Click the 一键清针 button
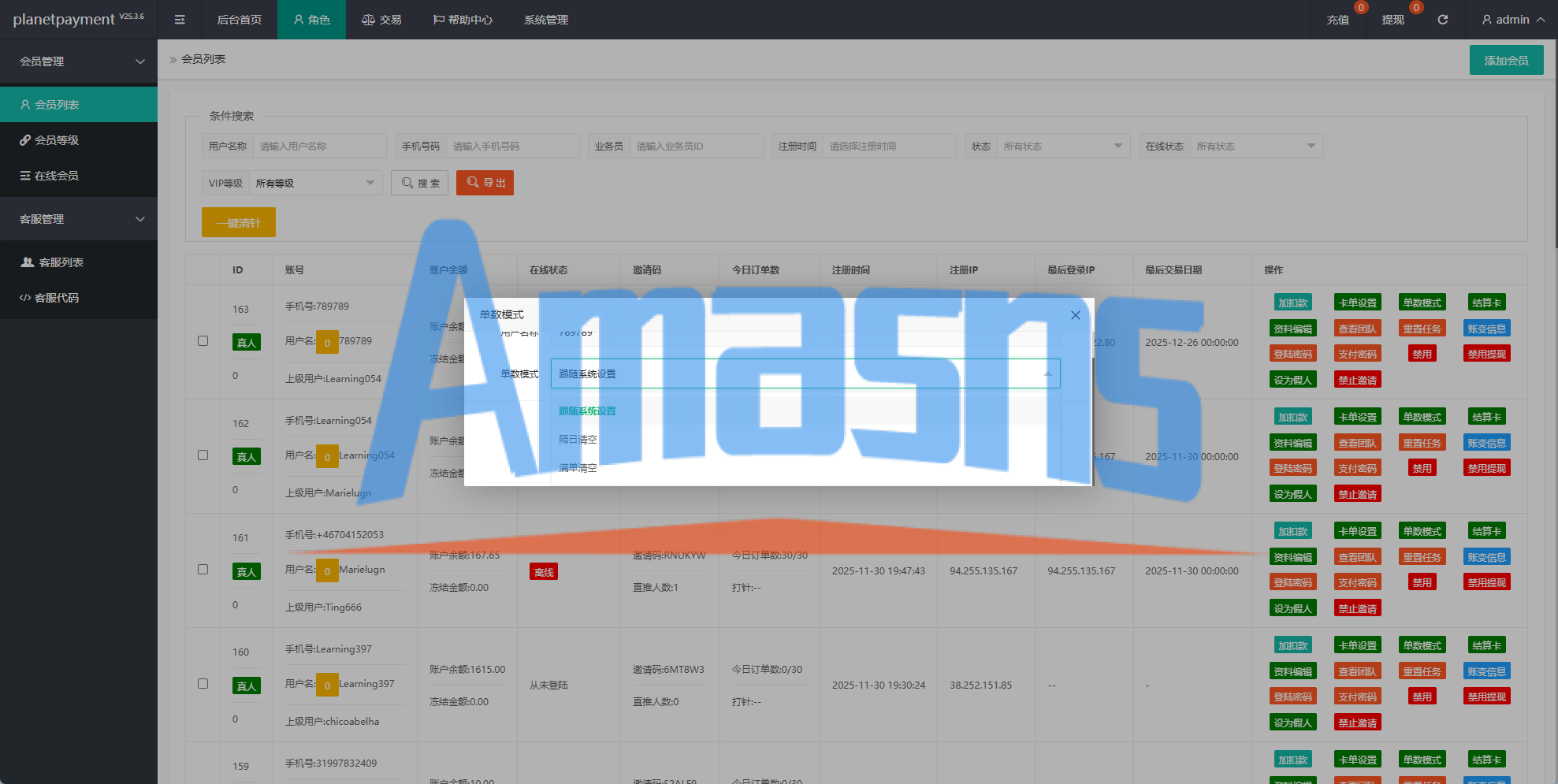This screenshot has height=784, width=1558. pos(239,222)
